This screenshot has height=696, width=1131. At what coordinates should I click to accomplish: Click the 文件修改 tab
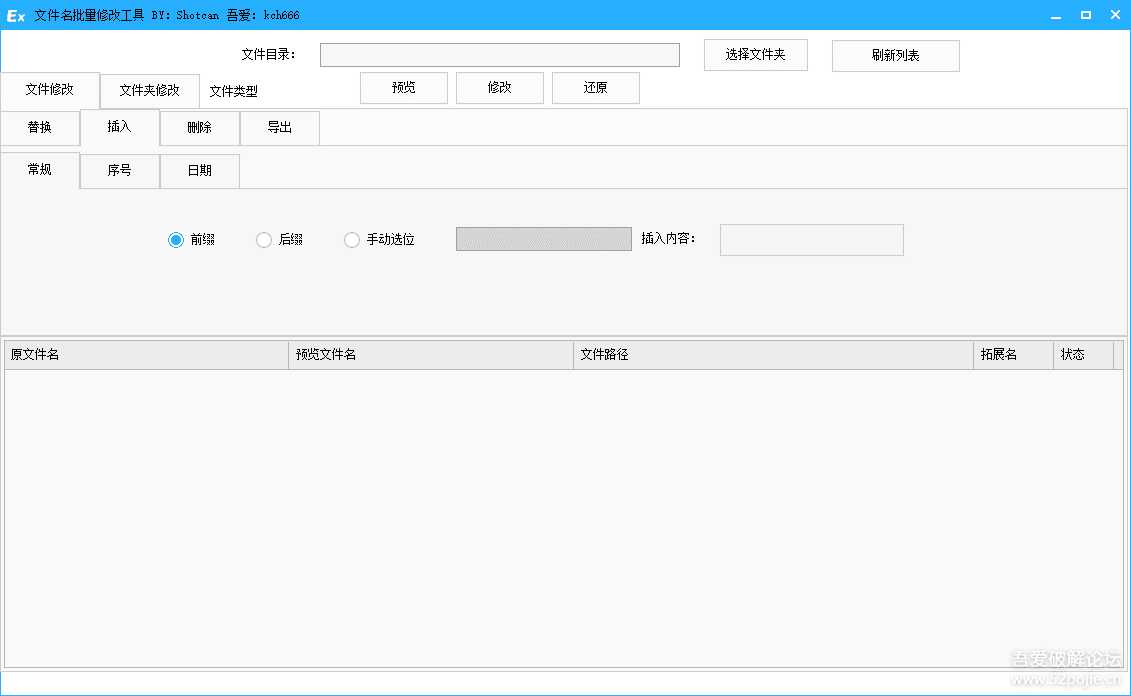click(x=50, y=90)
